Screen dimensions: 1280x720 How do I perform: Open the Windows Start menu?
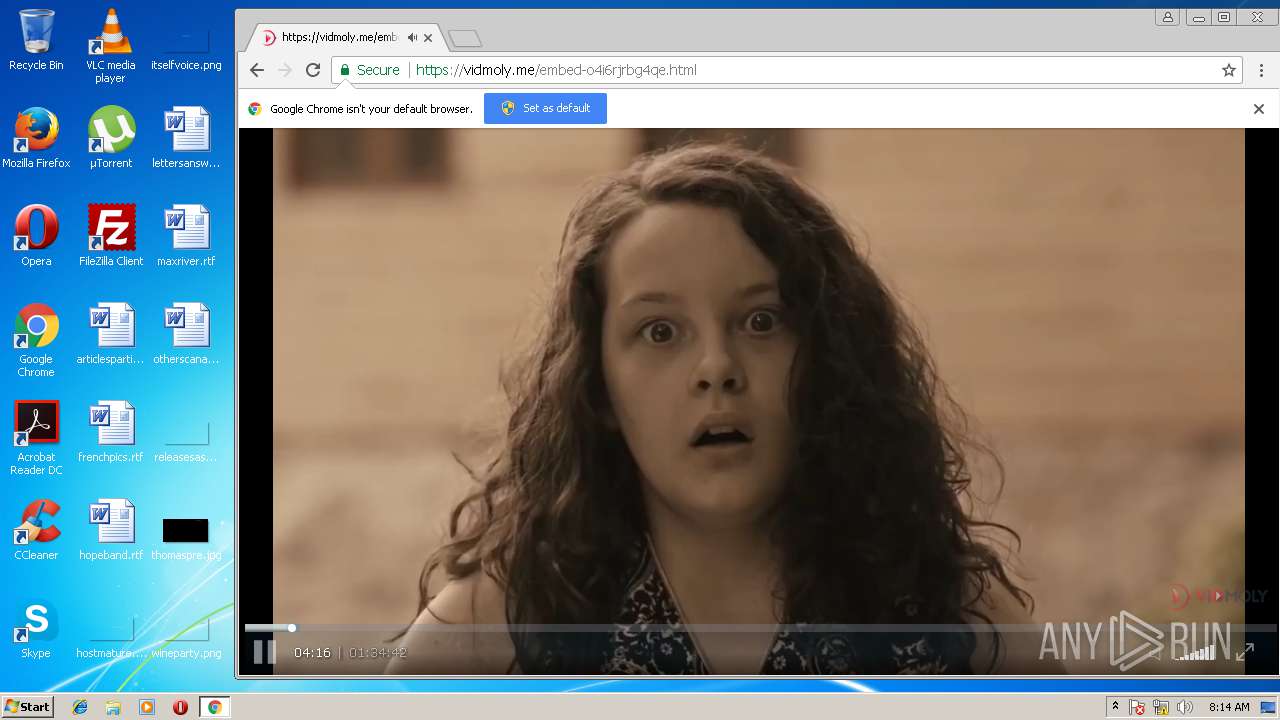(27, 707)
